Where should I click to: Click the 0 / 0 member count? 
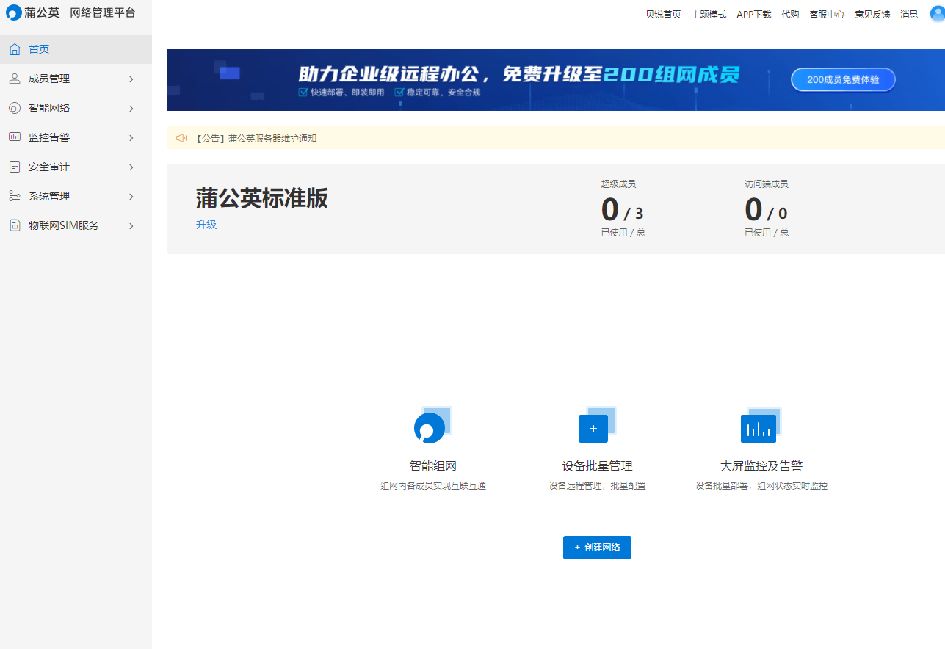pyautogui.click(x=765, y=210)
